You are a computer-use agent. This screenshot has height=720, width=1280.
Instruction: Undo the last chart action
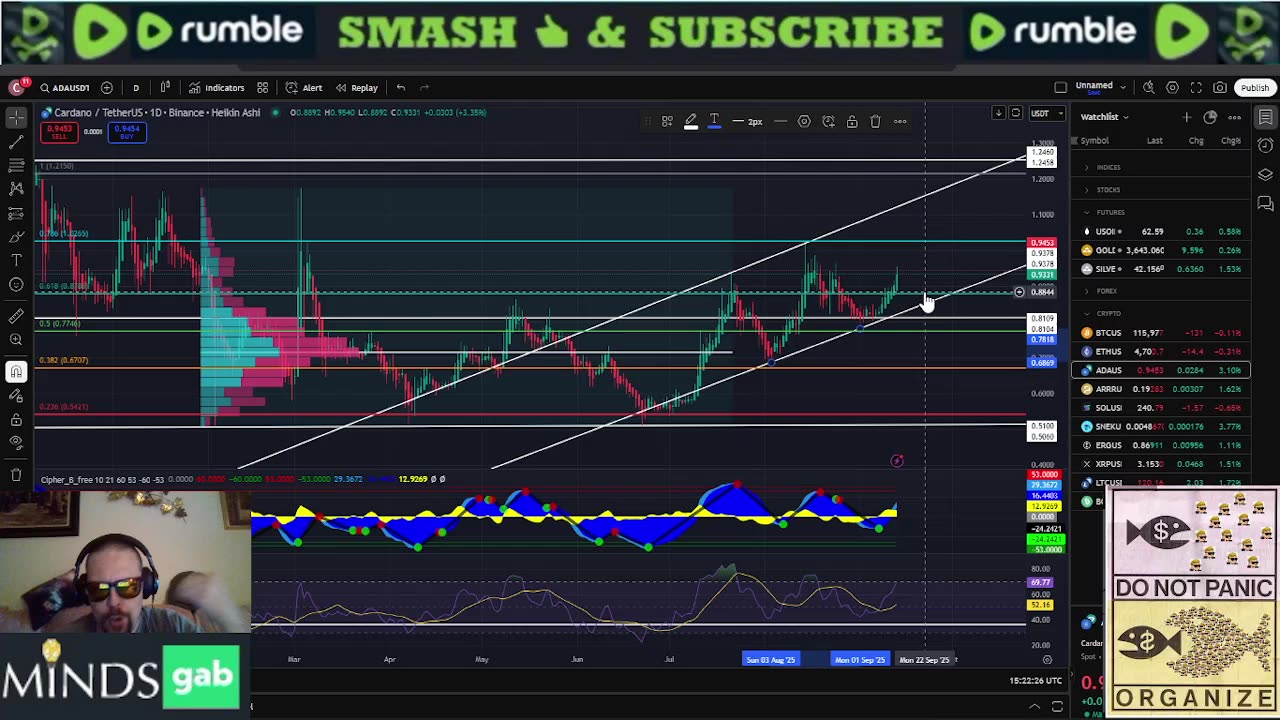point(400,88)
